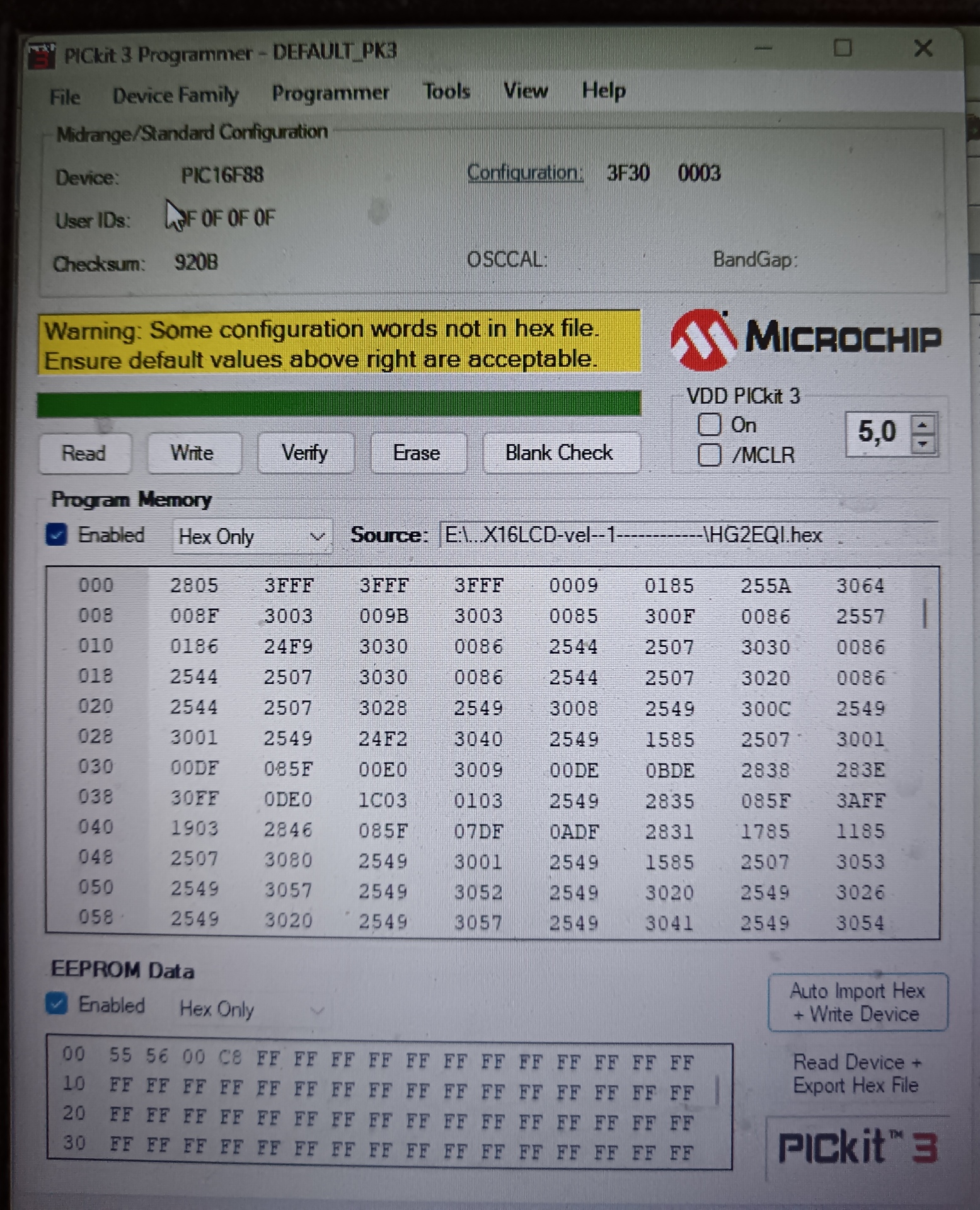Close the PICkit 3 Programmer window
The height and width of the screenshot is (1210, 980).
coord(923,48)
